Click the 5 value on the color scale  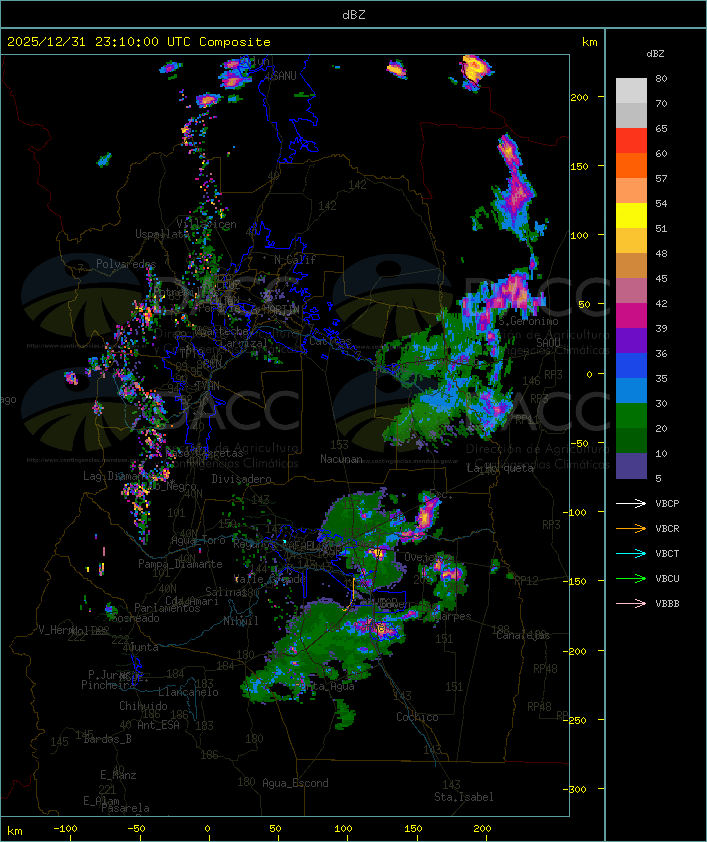[658, 478]
